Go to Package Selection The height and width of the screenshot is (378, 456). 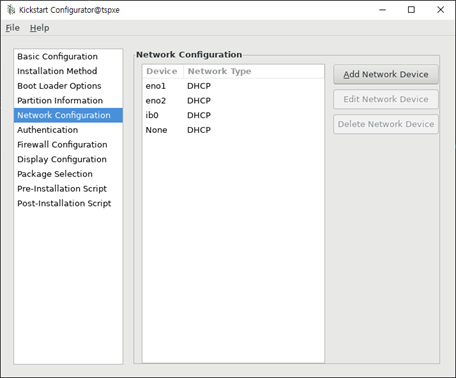68,174
